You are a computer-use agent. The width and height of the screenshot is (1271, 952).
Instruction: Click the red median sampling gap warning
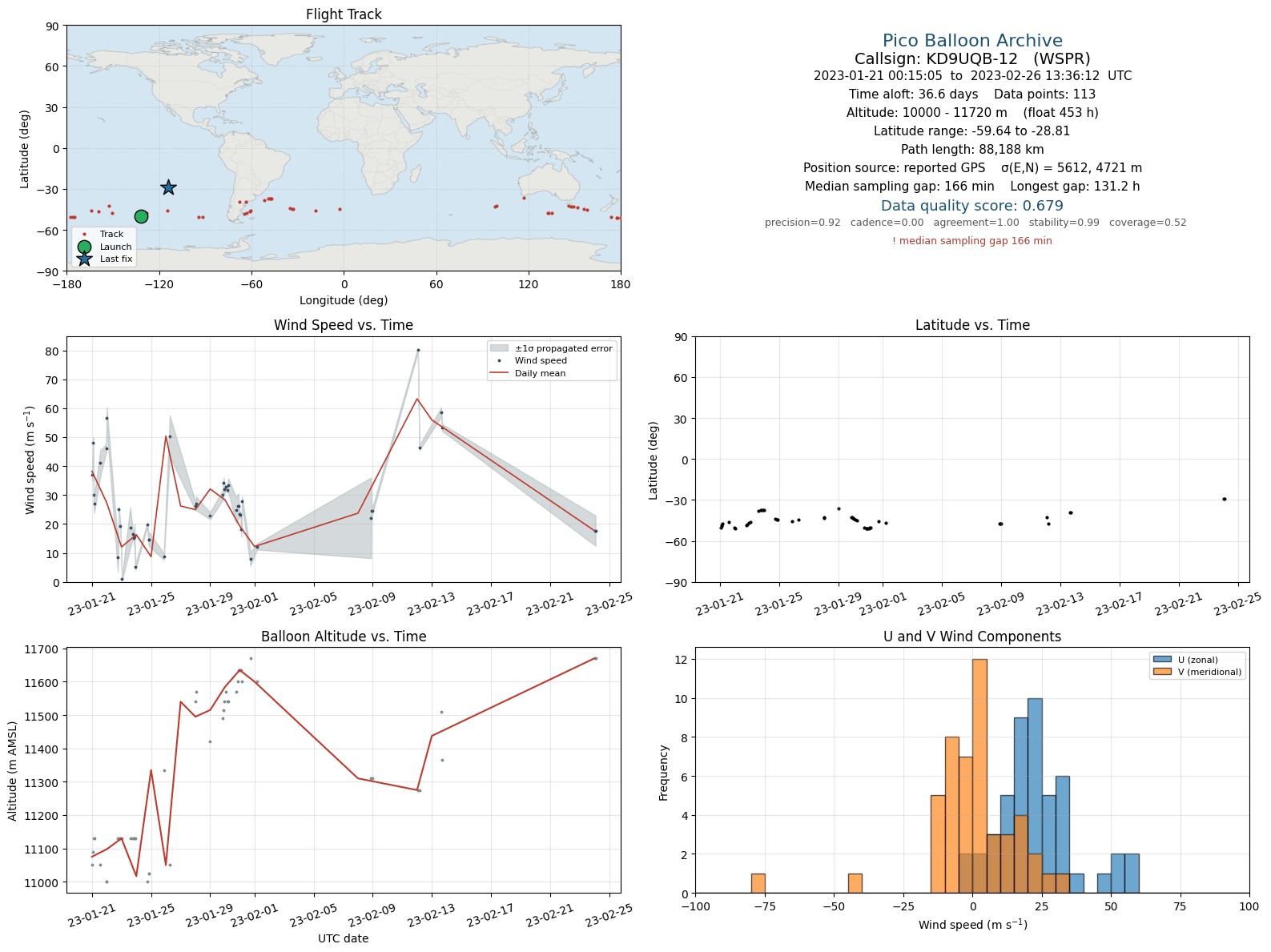tap(972, 241)
